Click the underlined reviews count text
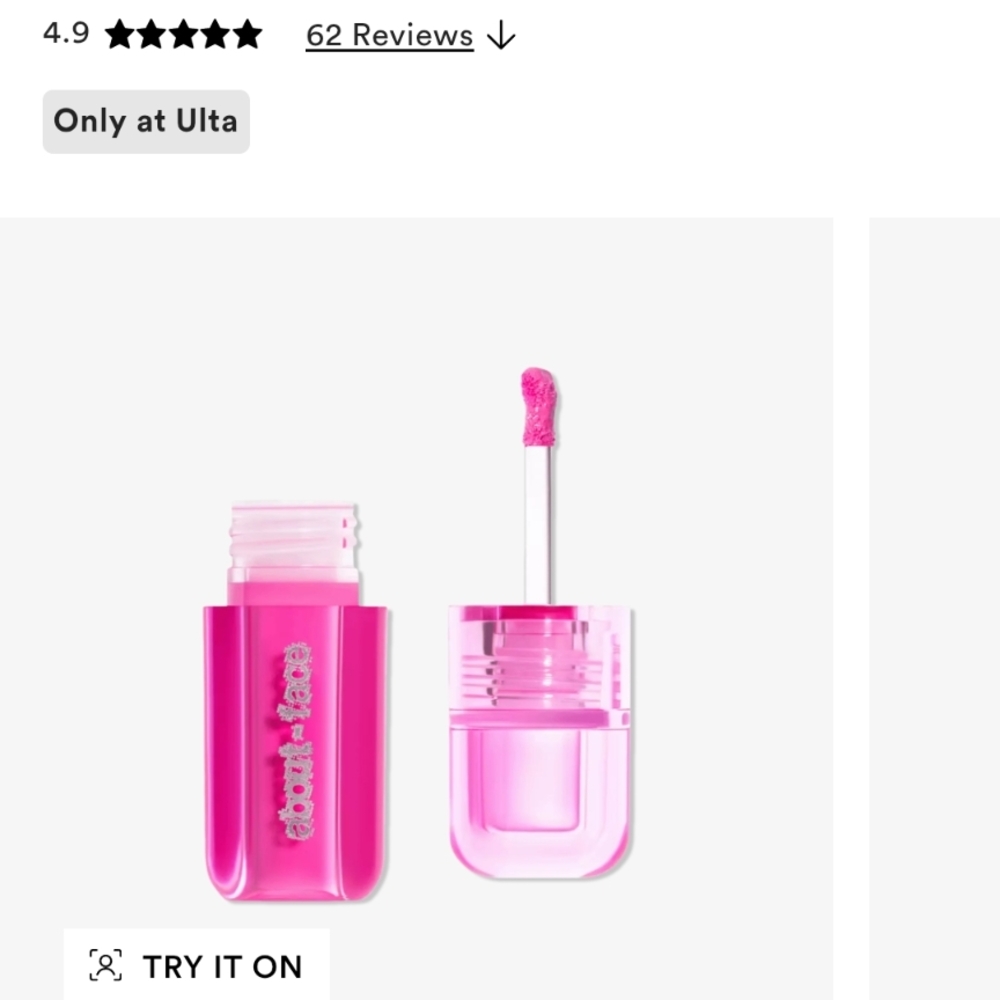The height and width of the screenshot is (1000, 1000). 389,35
